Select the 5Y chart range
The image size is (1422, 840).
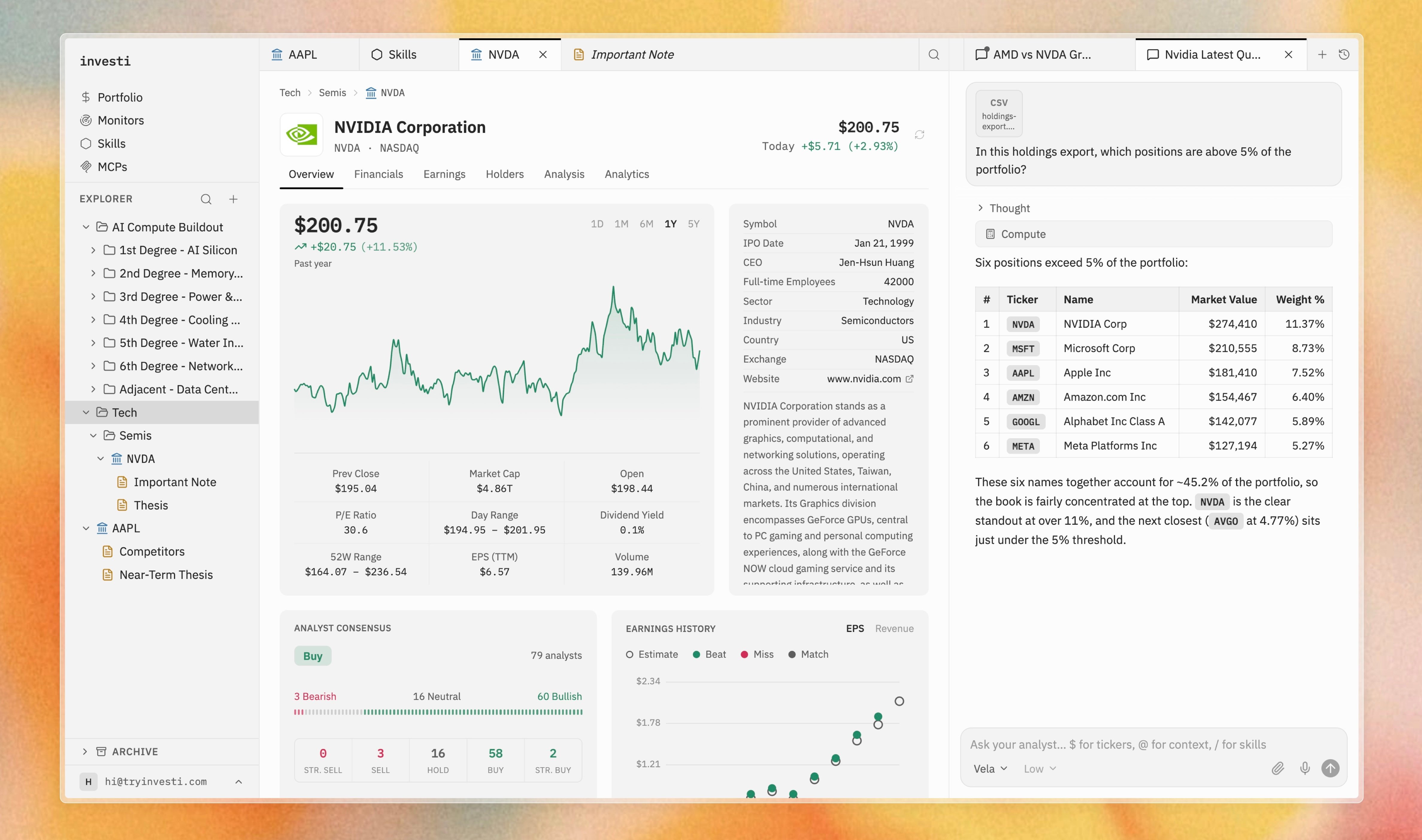pyautogui.click(x=694, y=224)
